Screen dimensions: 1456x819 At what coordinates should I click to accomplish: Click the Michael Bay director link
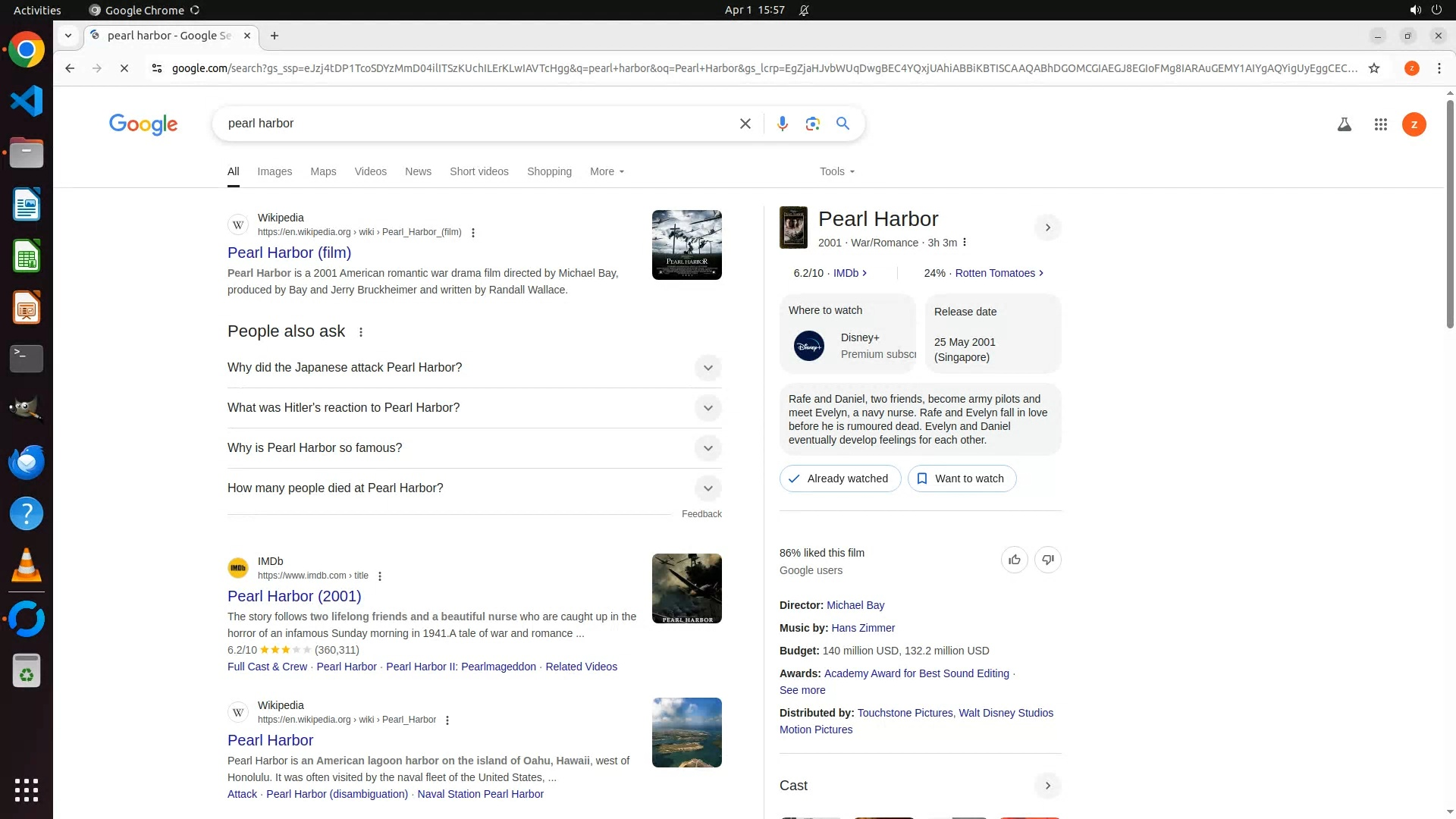pos(855,605)
